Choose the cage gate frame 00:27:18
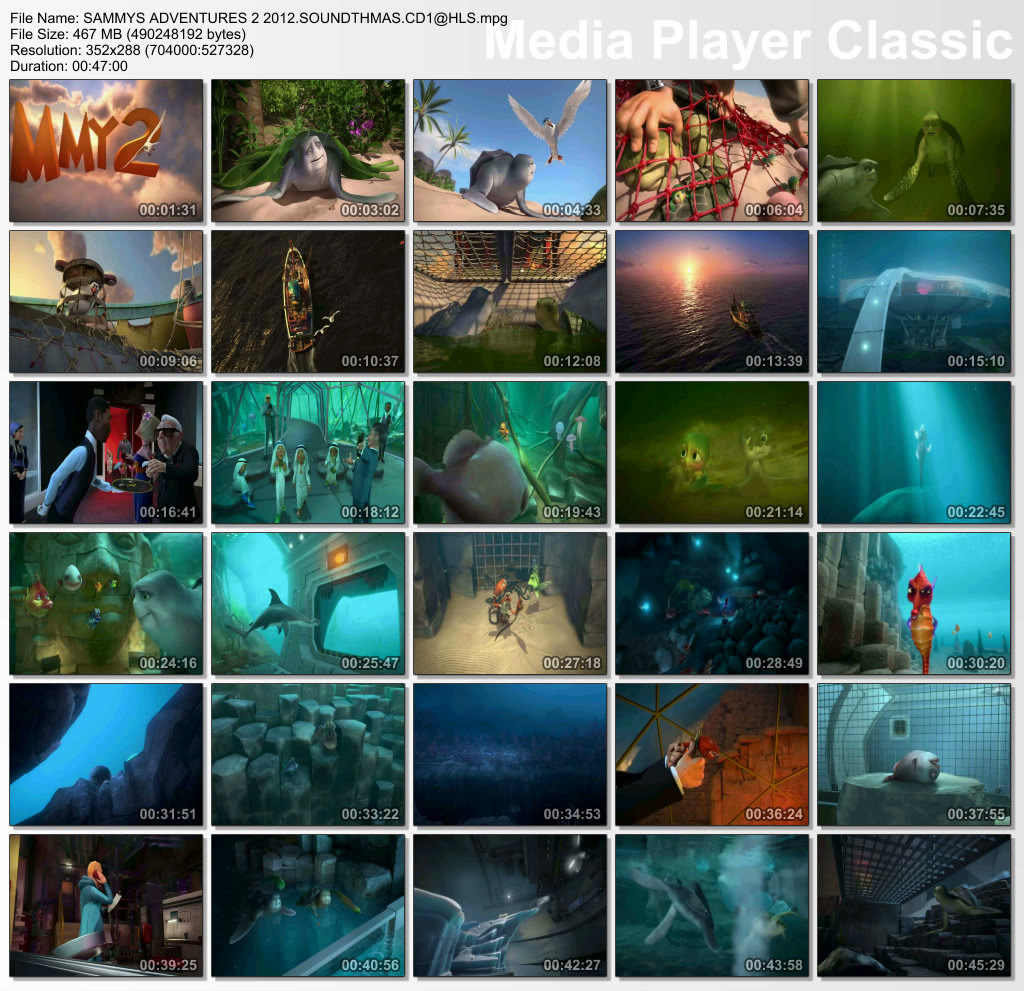The width and height of the screenshot is (1024, 991). pyautogui.click(x=510, y=603)
